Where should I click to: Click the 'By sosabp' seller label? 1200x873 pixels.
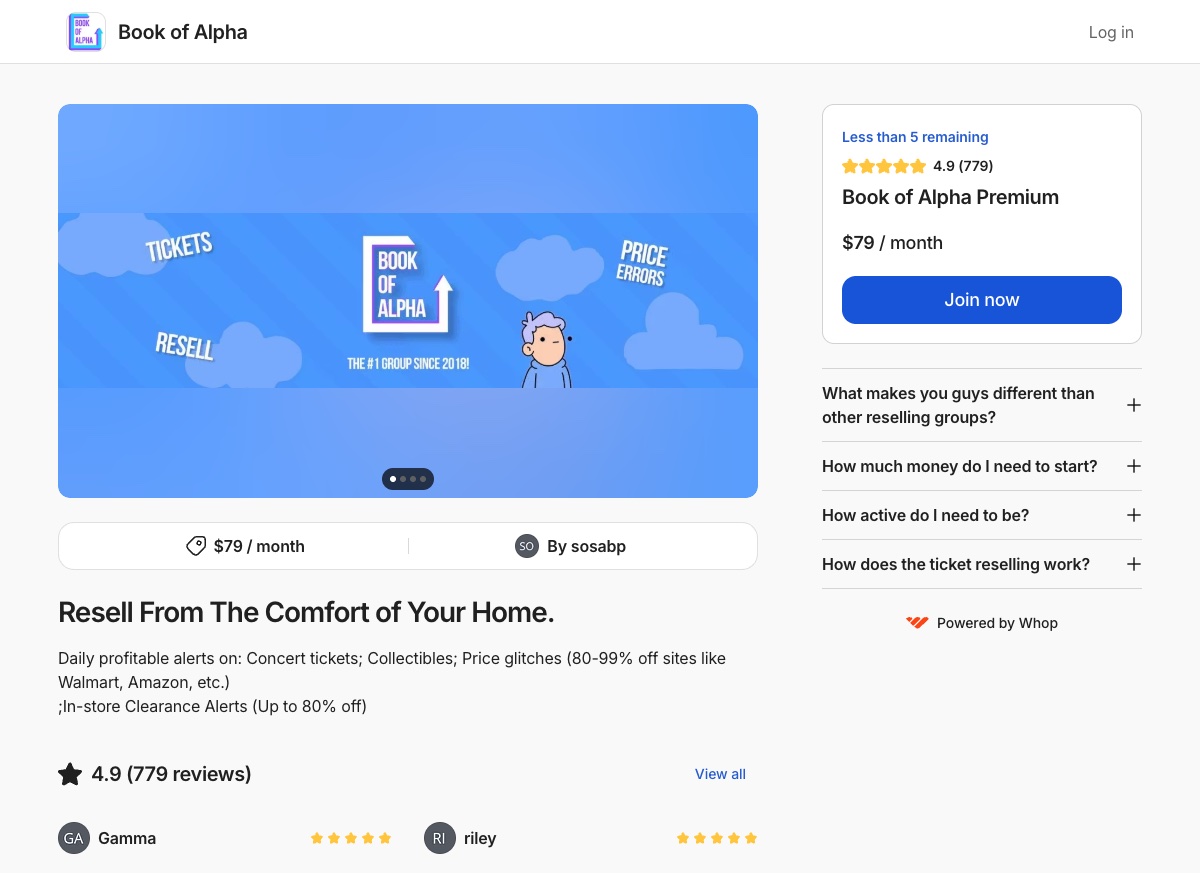point(586,546)
